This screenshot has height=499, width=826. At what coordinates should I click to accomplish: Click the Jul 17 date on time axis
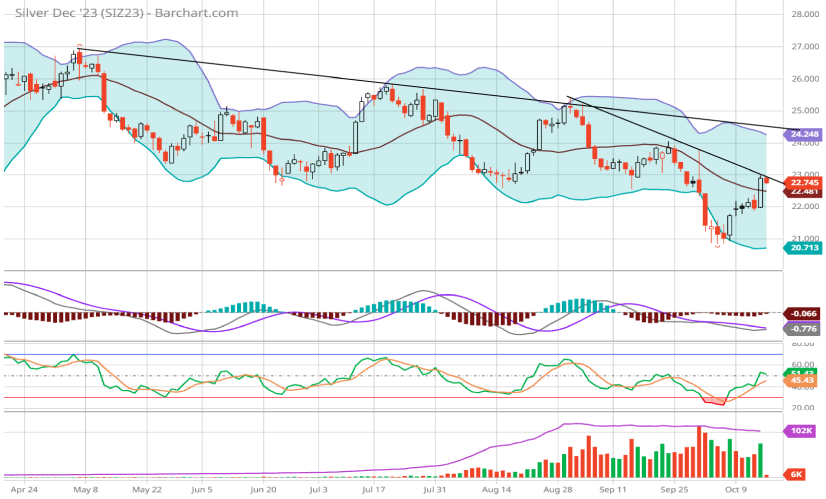(374, 491)
